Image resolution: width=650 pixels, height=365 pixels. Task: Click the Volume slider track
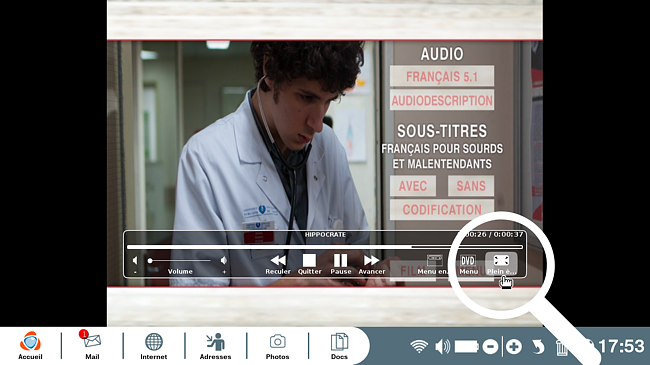[x=179, y=260]
